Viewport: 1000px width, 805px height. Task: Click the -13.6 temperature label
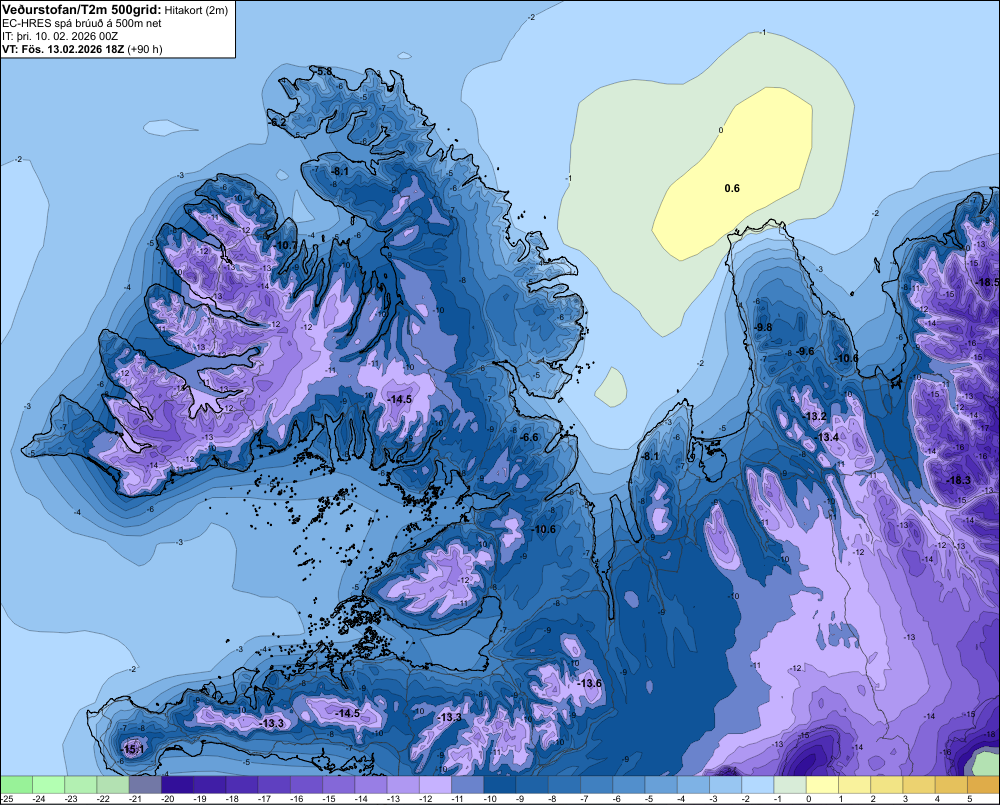coord(589,683)
